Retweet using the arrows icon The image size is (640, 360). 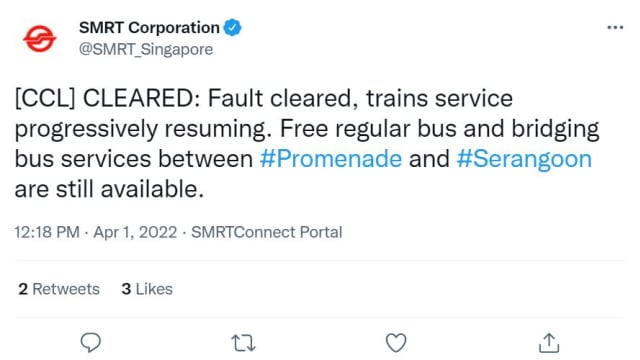[244, 343]
